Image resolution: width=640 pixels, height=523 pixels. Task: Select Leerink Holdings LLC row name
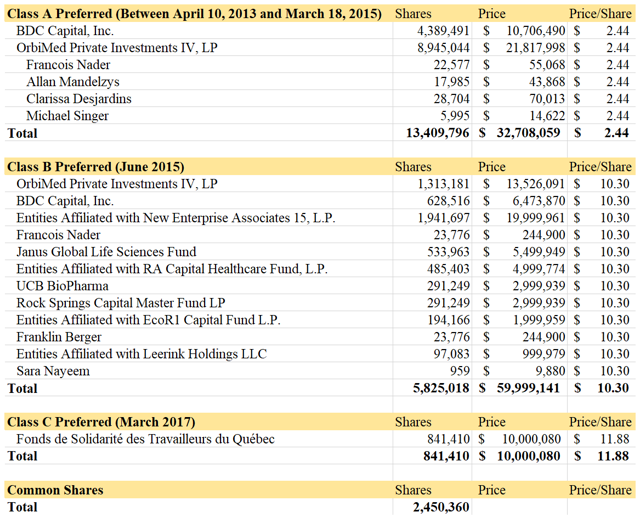(141, 354)
